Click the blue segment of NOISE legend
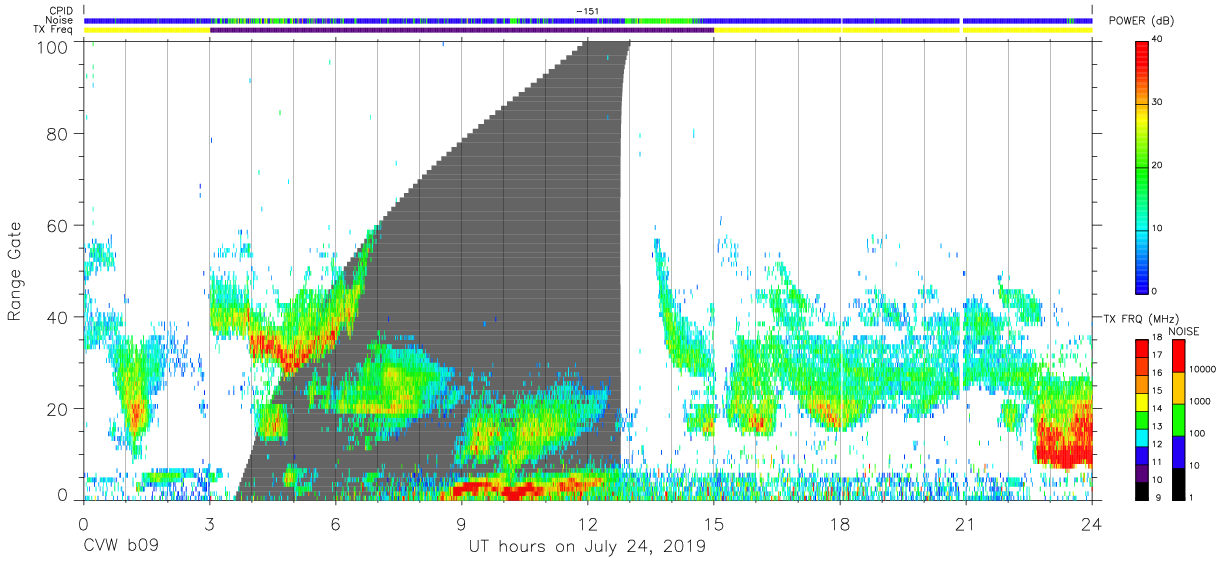The image size is (1228, 567). (1178, 451)
